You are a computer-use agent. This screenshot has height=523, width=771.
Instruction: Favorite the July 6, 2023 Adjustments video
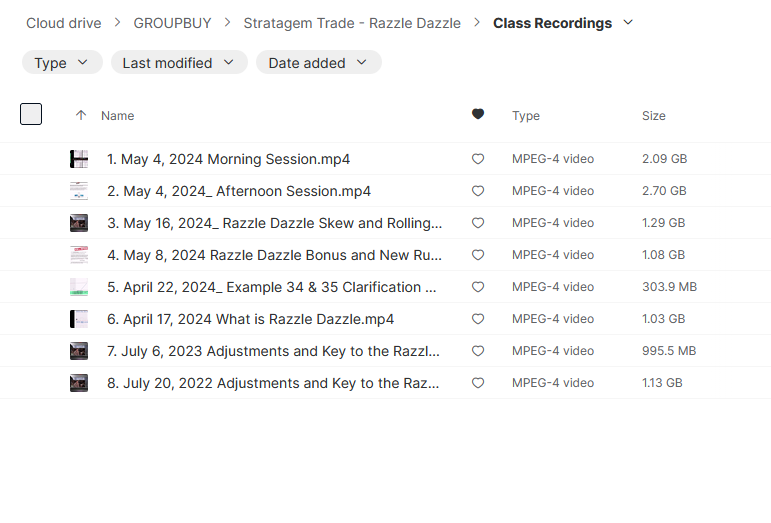click(x=478, y=351)
